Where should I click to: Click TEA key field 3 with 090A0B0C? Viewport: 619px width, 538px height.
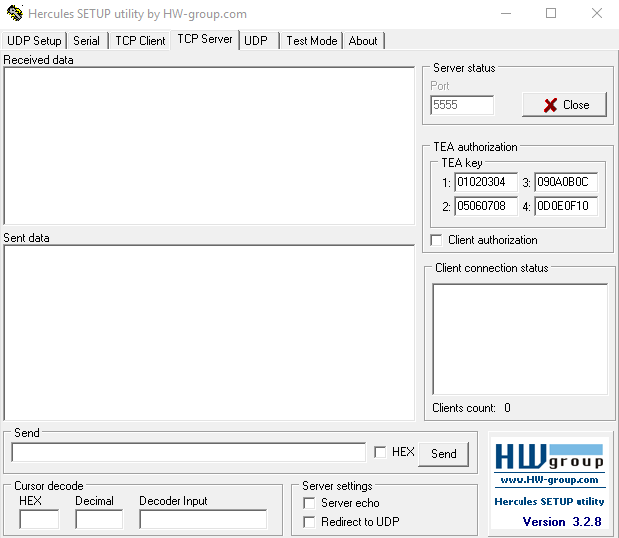[x=566, y=182]
